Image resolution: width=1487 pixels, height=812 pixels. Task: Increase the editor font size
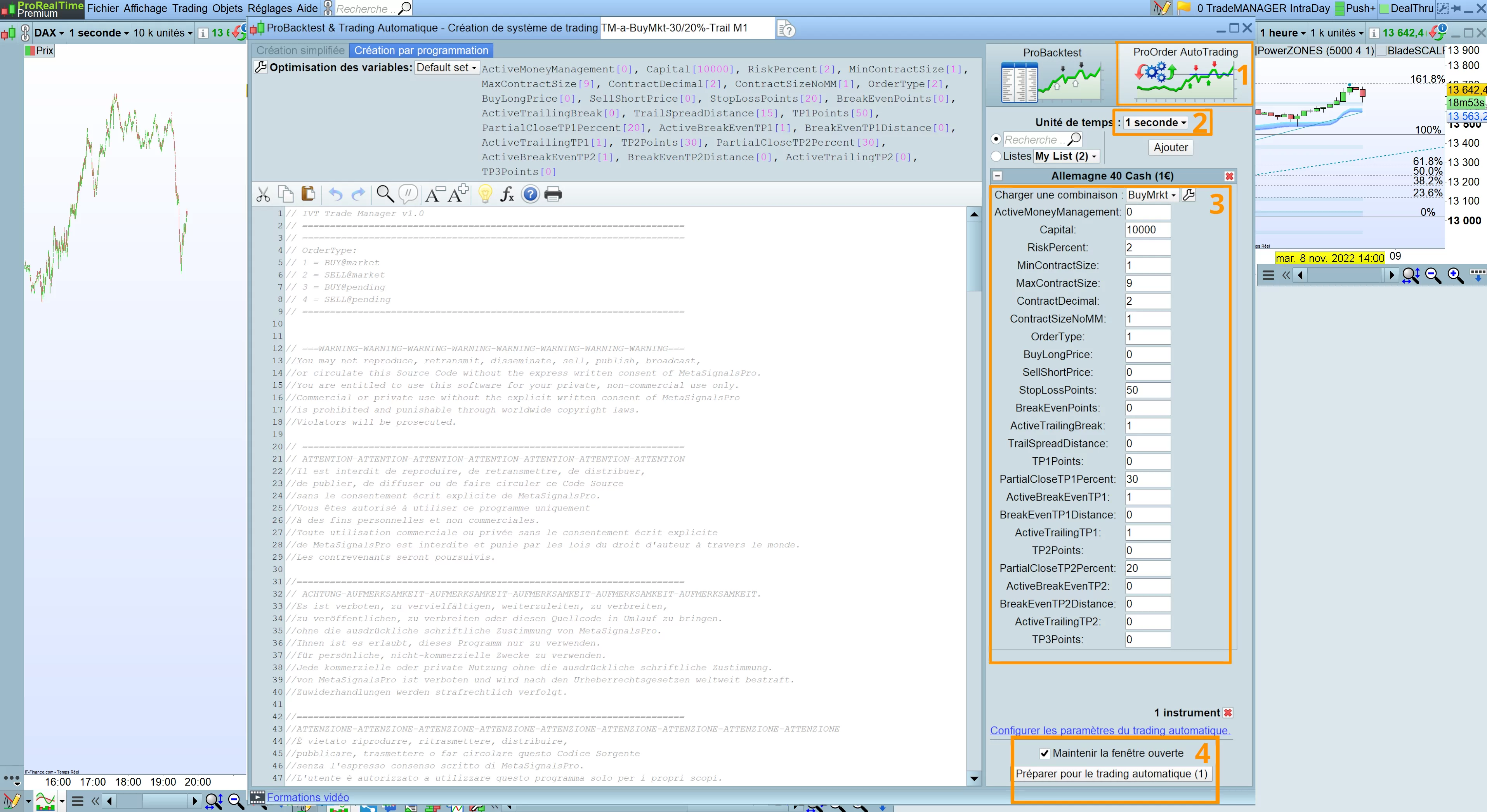pyautogui.click(x=458, y=194)
